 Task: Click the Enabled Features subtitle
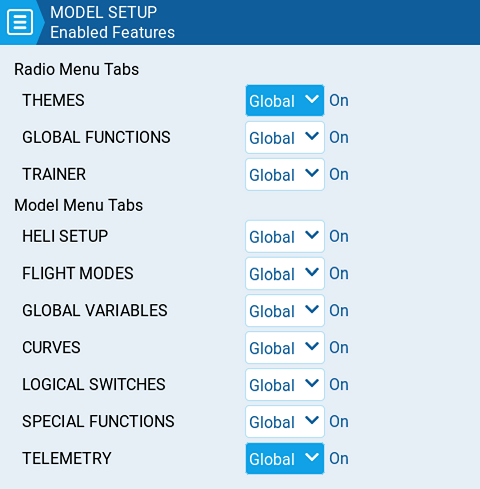click(x=112, y=32)
